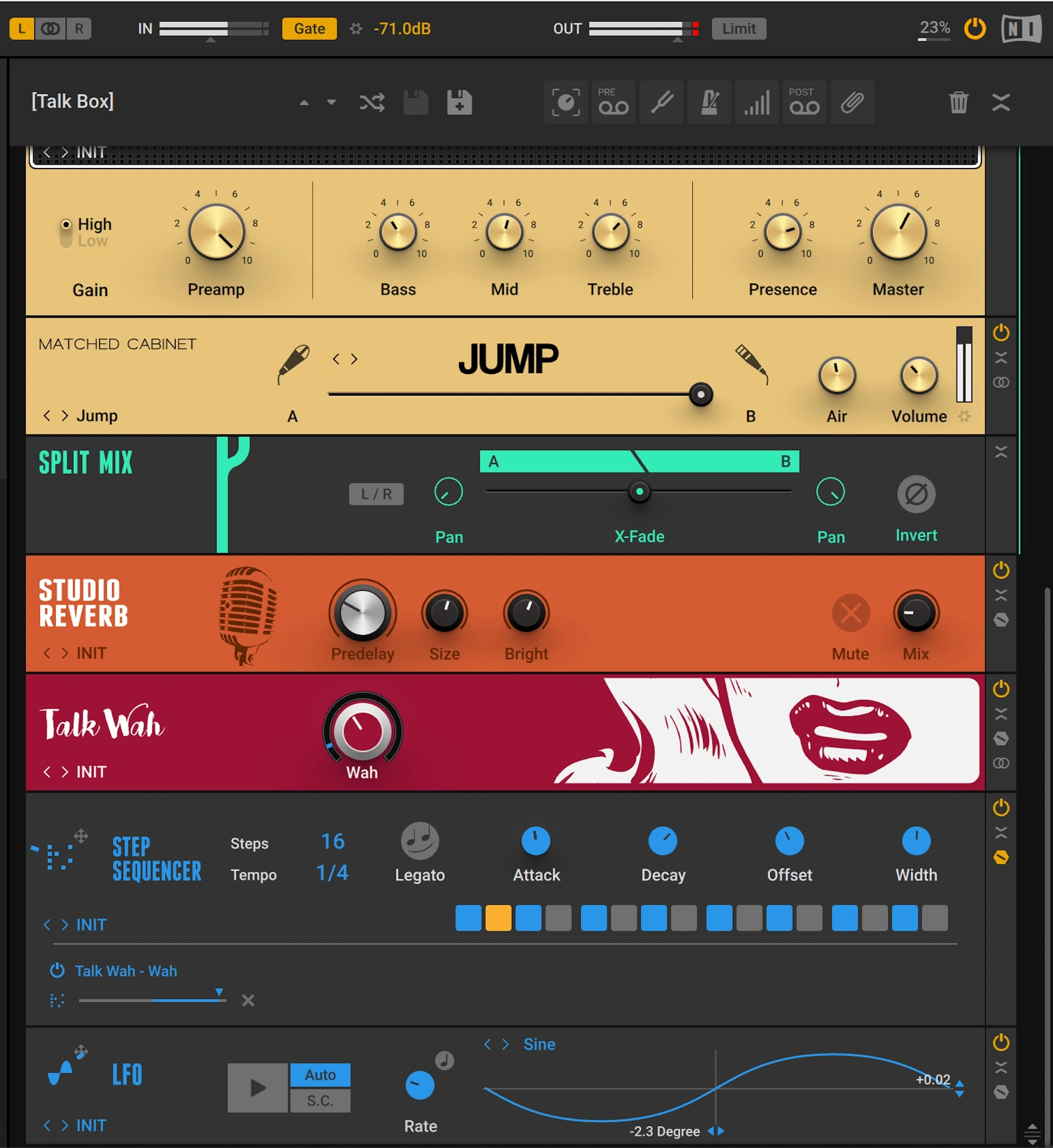Open the metronome icon
Image resolution: width=1053 pixels, height=1148 pixels.
(709, 103)
